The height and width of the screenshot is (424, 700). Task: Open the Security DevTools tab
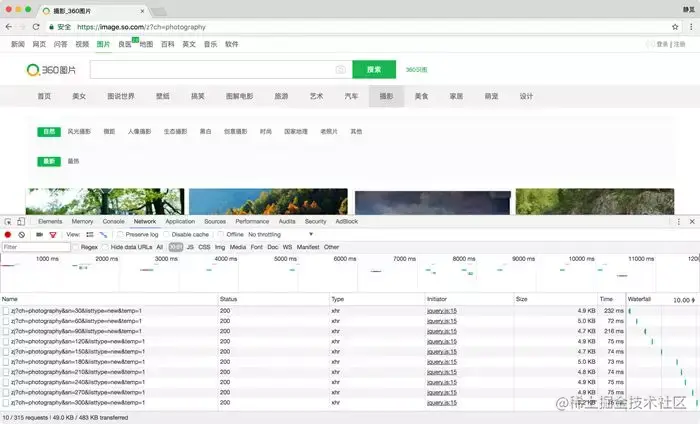coord(315,221)
